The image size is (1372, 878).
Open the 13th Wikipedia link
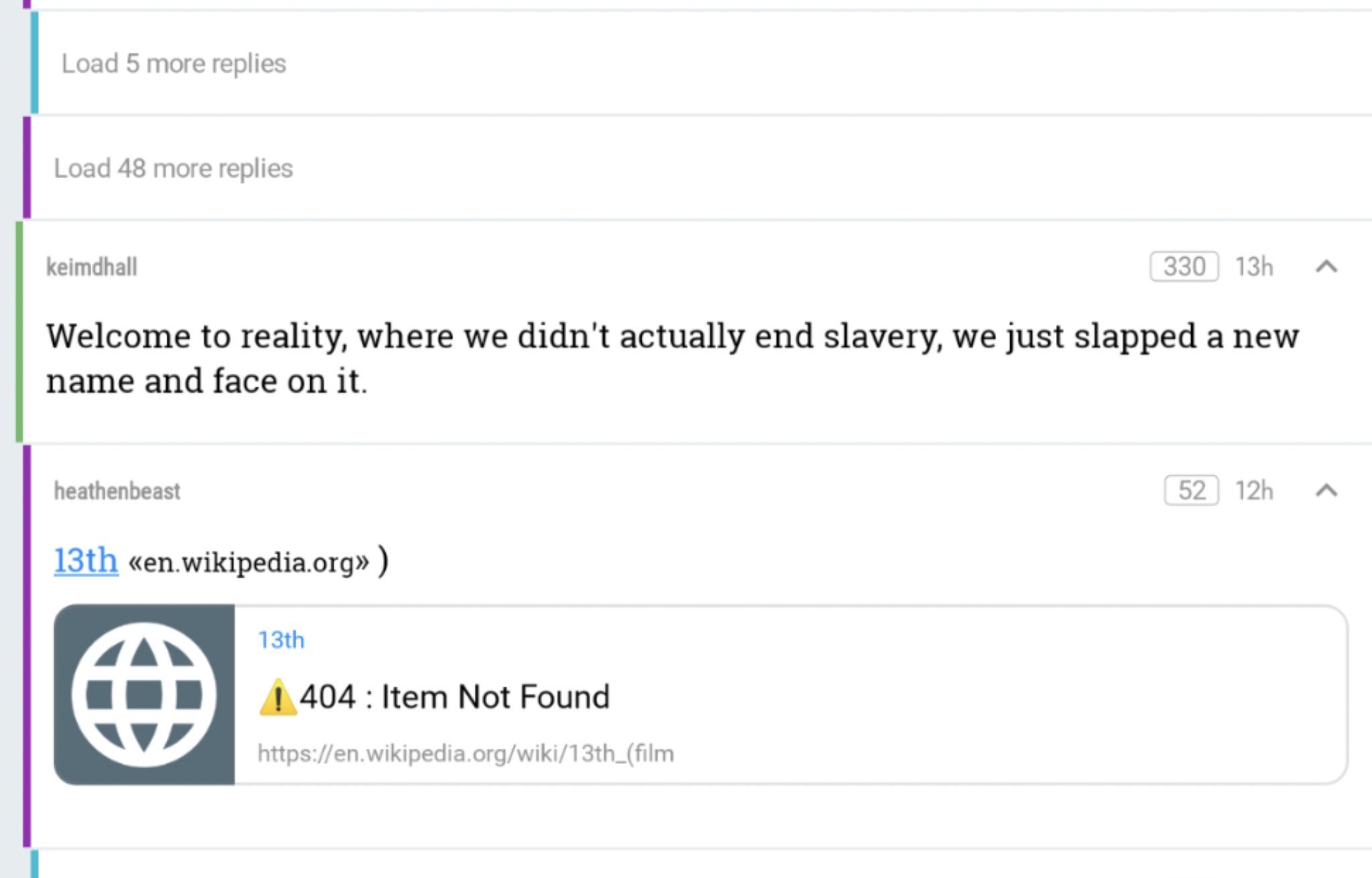tap(84, 560)
